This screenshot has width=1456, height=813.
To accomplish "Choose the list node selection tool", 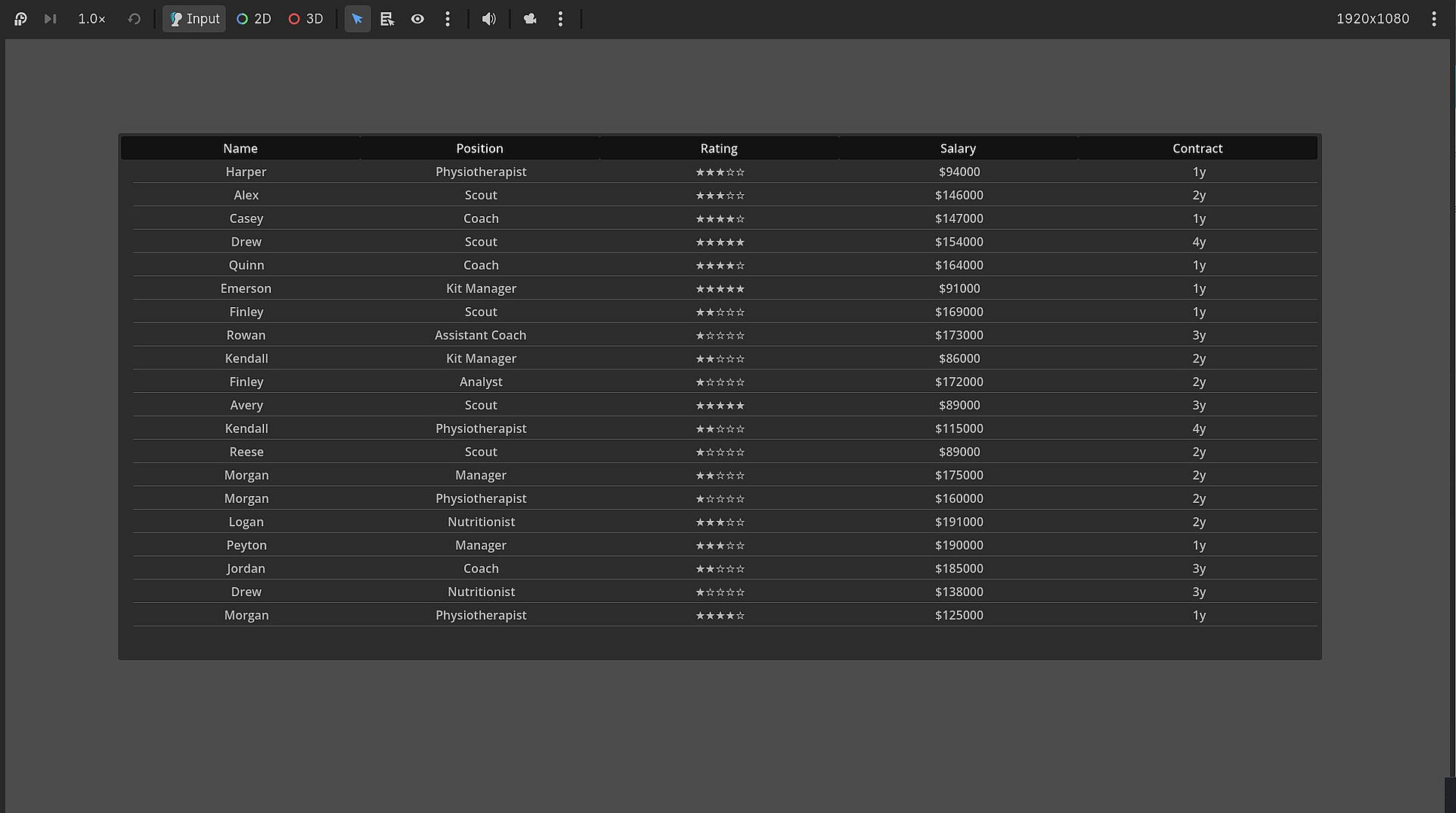I will pos(388,19).
